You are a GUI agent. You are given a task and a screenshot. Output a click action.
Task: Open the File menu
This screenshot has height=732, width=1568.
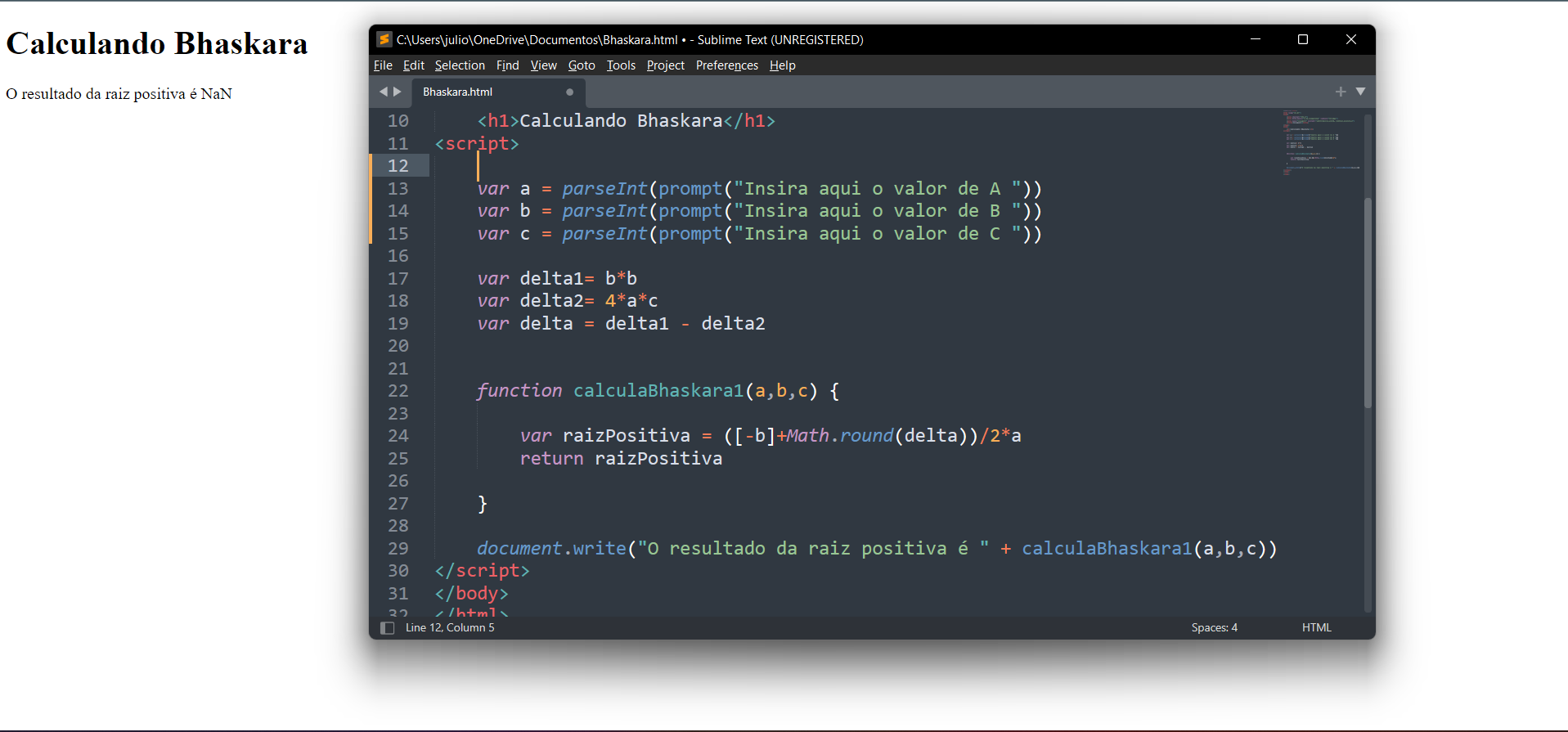point(383,65)
